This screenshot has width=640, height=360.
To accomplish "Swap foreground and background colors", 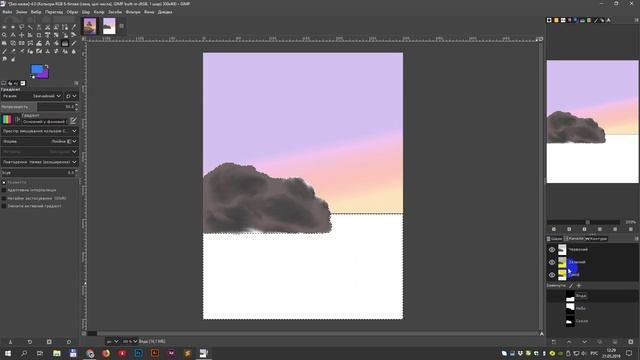I will pos(47,66).
